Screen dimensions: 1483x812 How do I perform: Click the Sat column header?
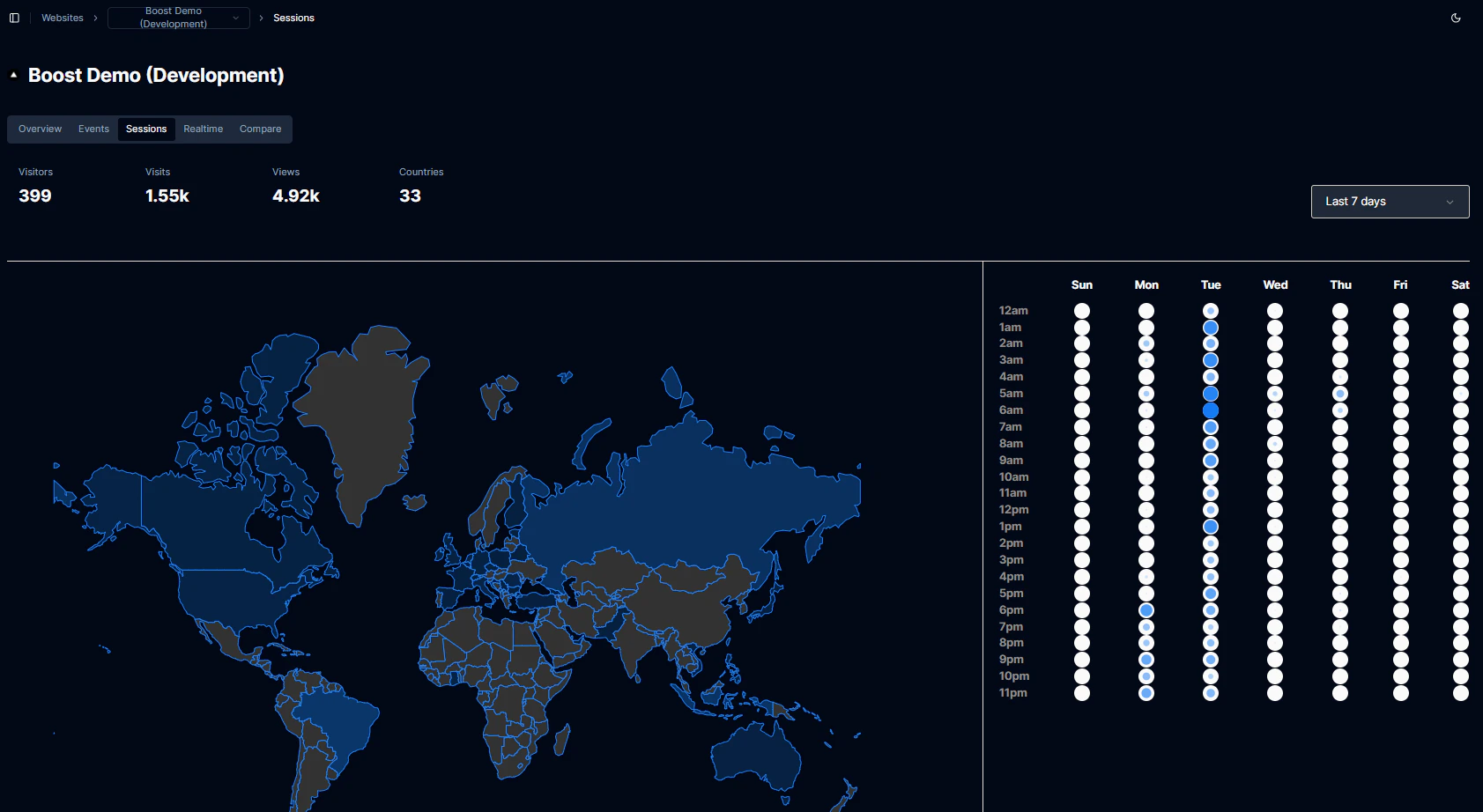coord(1461,284)
